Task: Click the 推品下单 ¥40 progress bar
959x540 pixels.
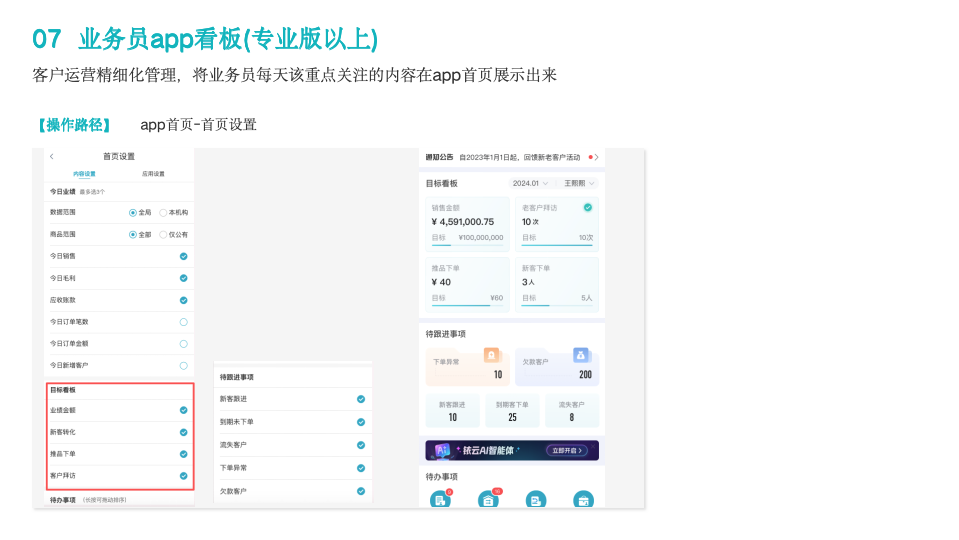Action: (x=467, y=305)
